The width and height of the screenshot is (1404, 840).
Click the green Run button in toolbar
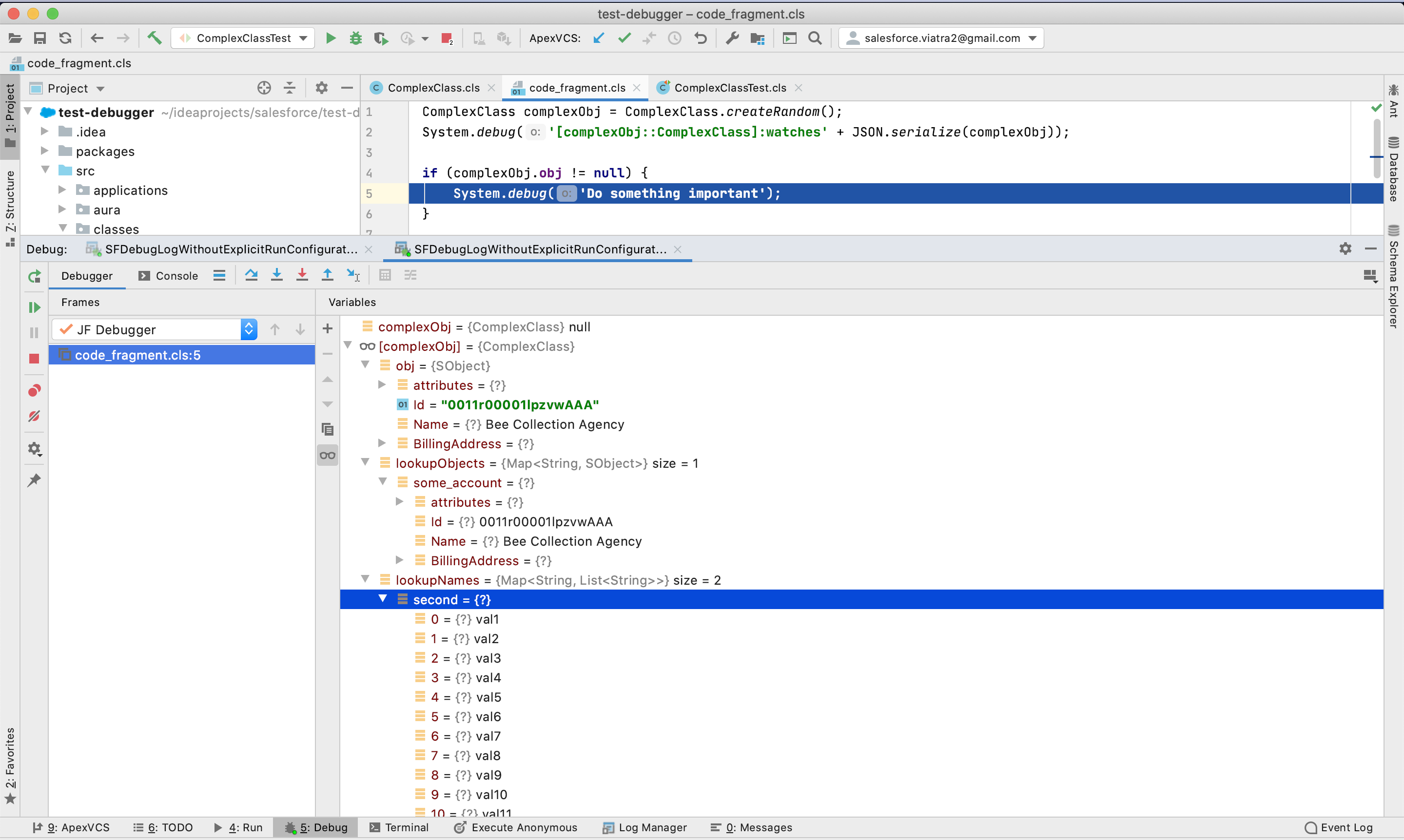tap(331, 38)
